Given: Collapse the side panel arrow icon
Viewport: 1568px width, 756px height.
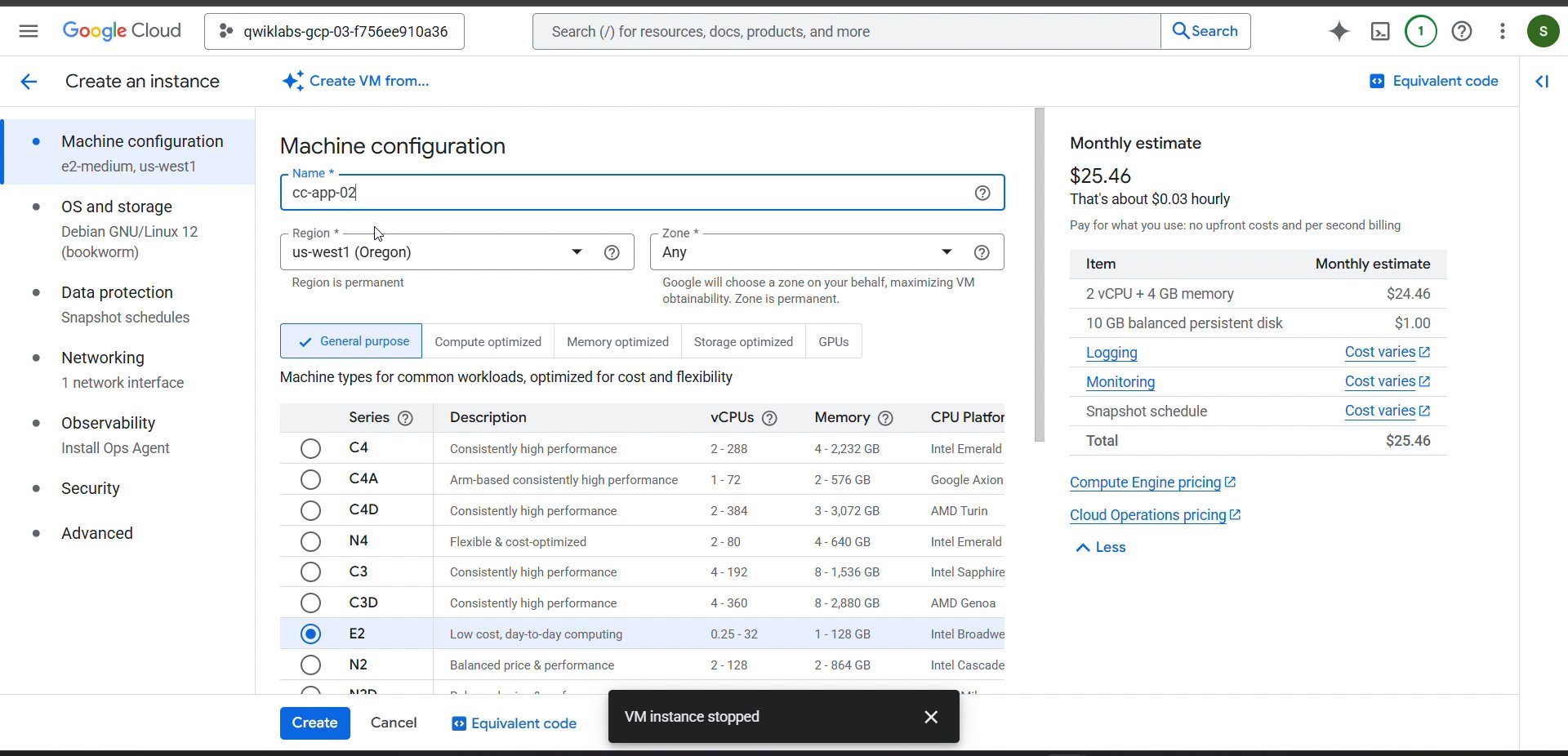Looking at the screenshot, I should [1542, 81].
